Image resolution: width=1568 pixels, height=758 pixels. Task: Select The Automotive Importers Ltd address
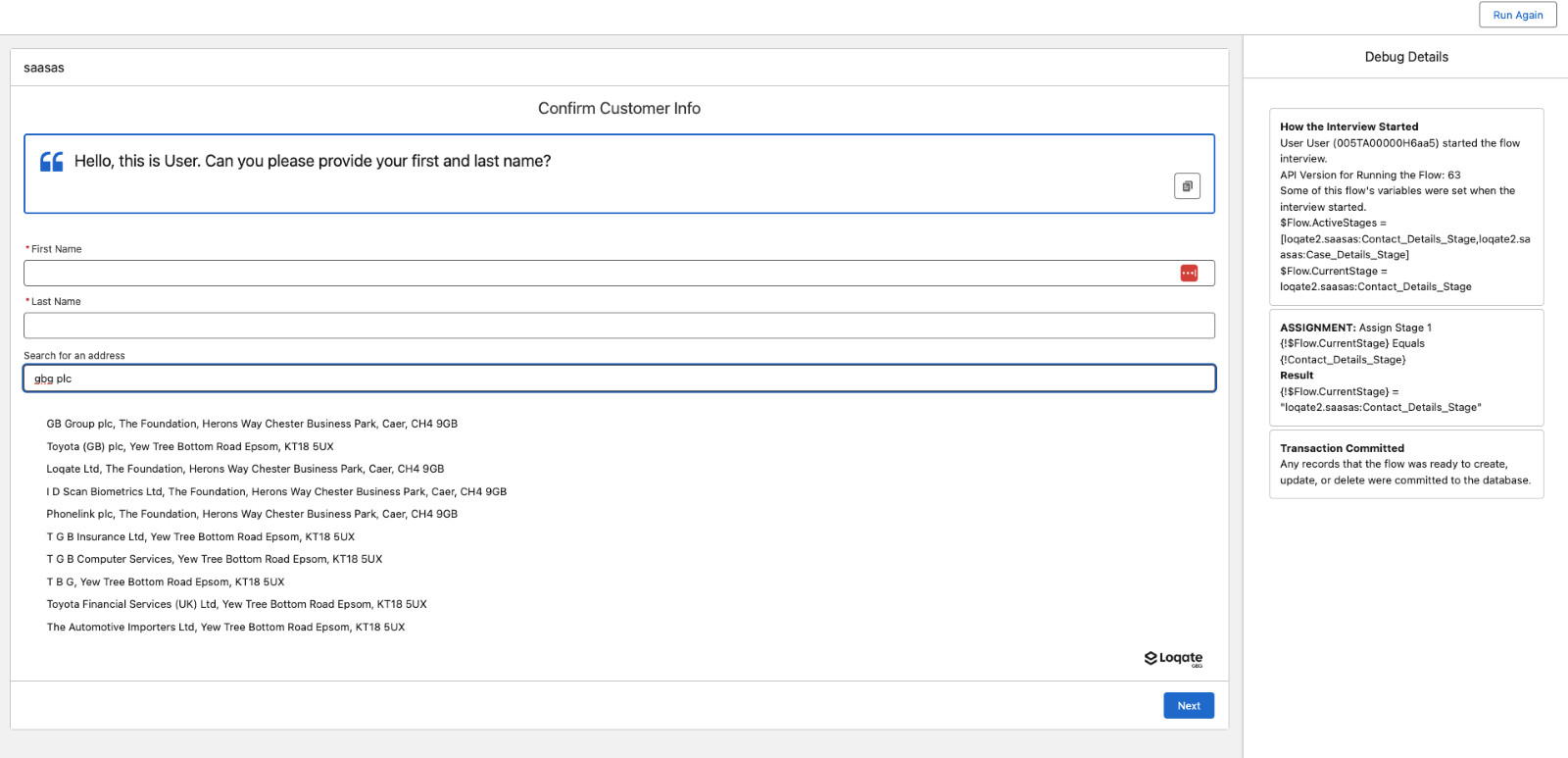225,627
